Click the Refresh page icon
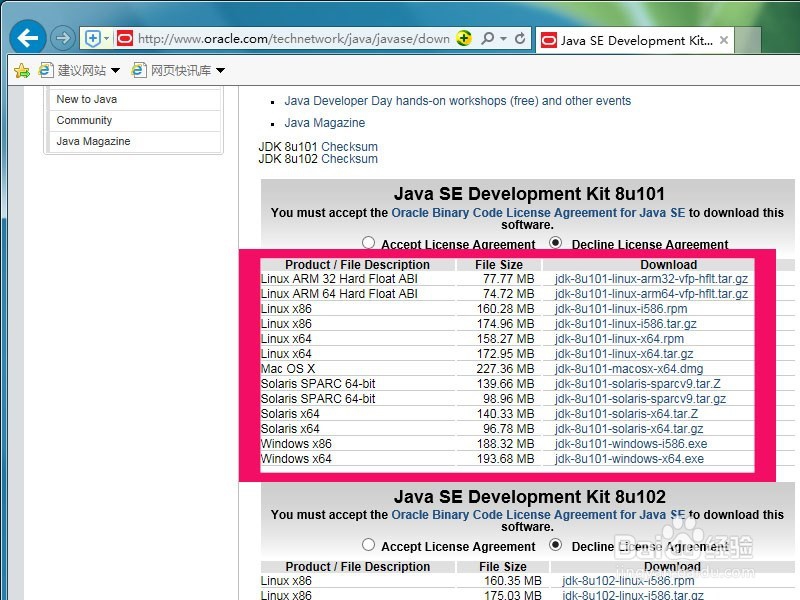 point(520,38)
